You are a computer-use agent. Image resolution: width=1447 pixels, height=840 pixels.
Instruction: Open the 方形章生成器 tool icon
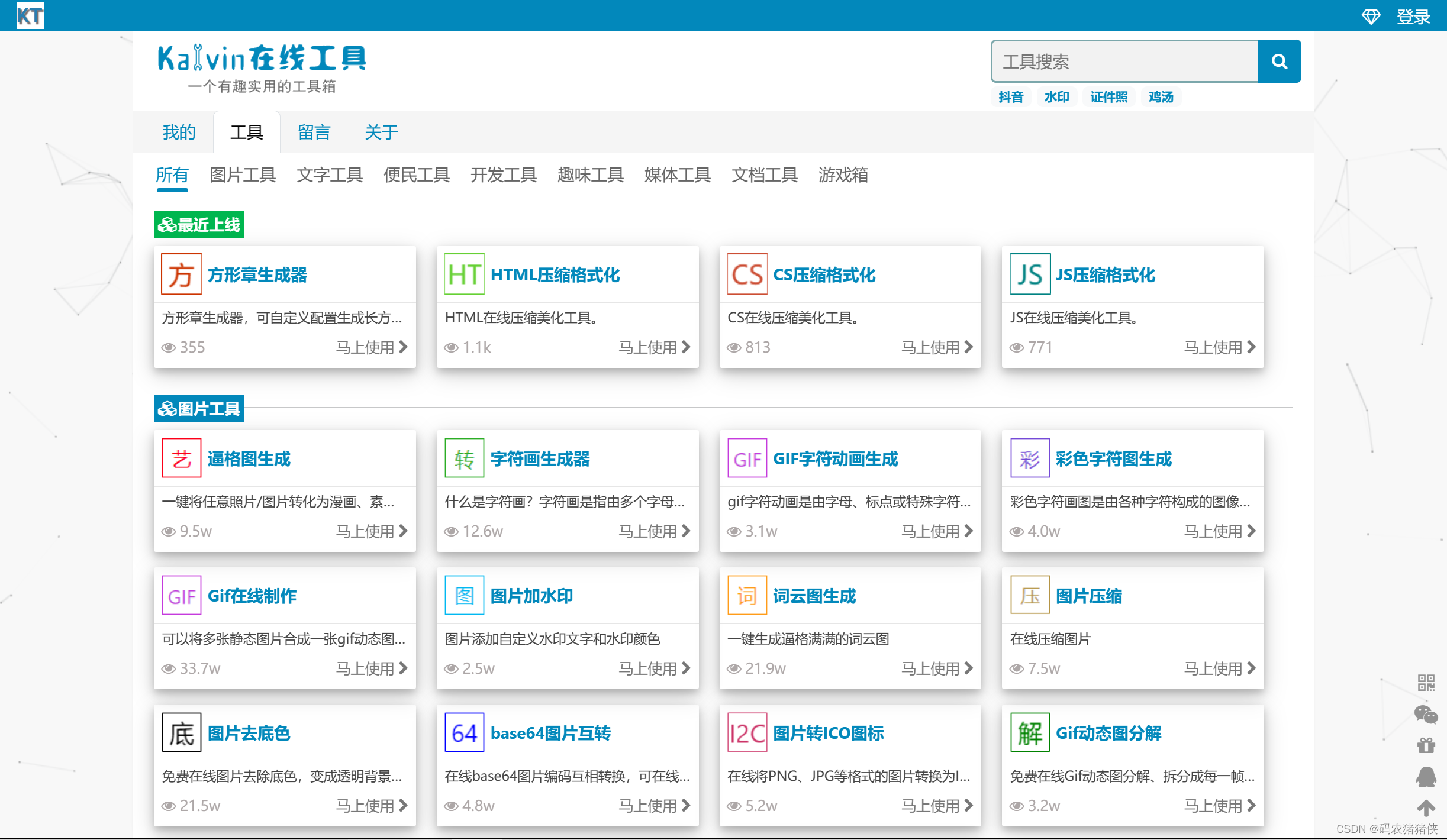[x=182, y=274]
